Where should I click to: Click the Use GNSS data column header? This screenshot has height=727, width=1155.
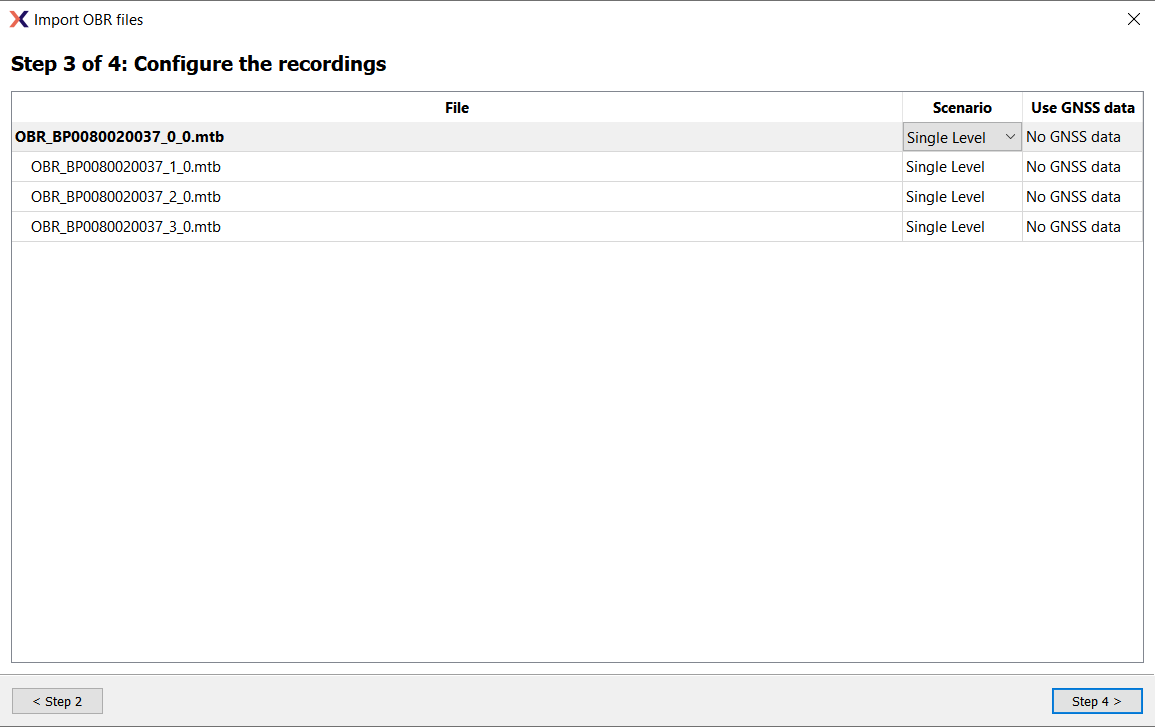coord(1082,107)
